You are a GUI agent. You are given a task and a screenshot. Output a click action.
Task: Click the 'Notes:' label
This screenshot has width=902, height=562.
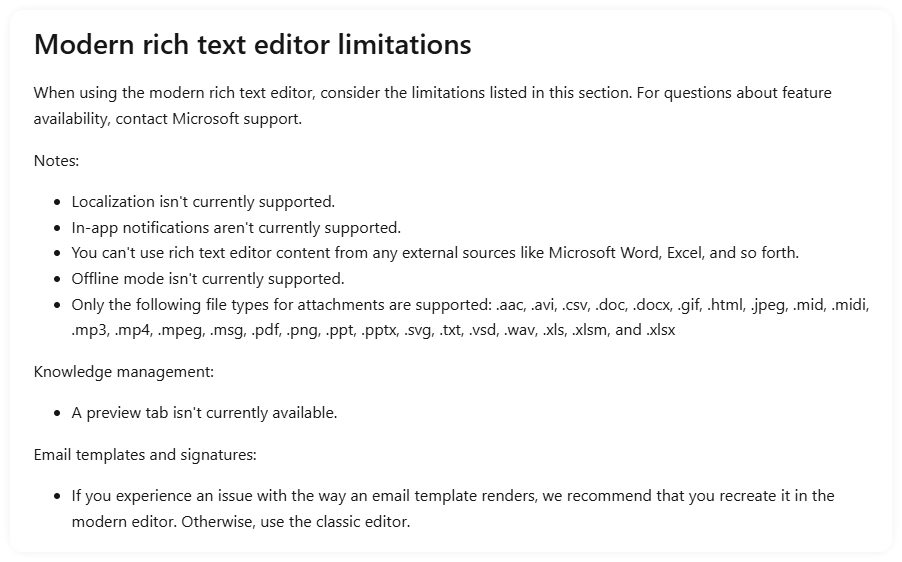point(56,160)
